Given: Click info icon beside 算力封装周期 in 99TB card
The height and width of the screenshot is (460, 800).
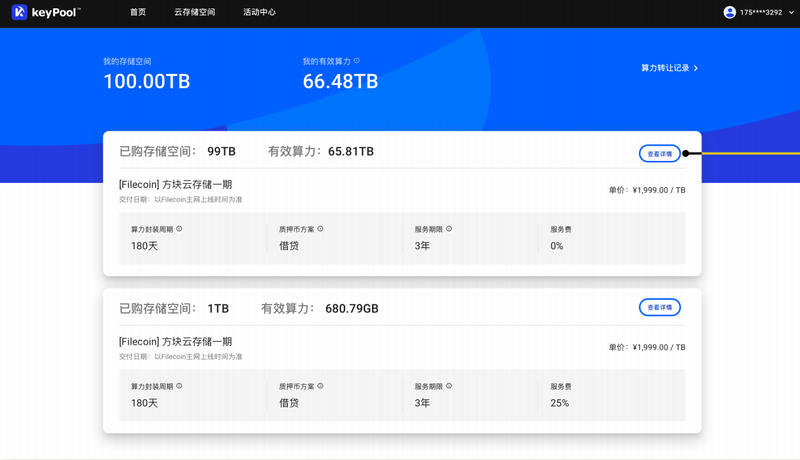Looking at the screenshot, I should (x=179, y=229).
